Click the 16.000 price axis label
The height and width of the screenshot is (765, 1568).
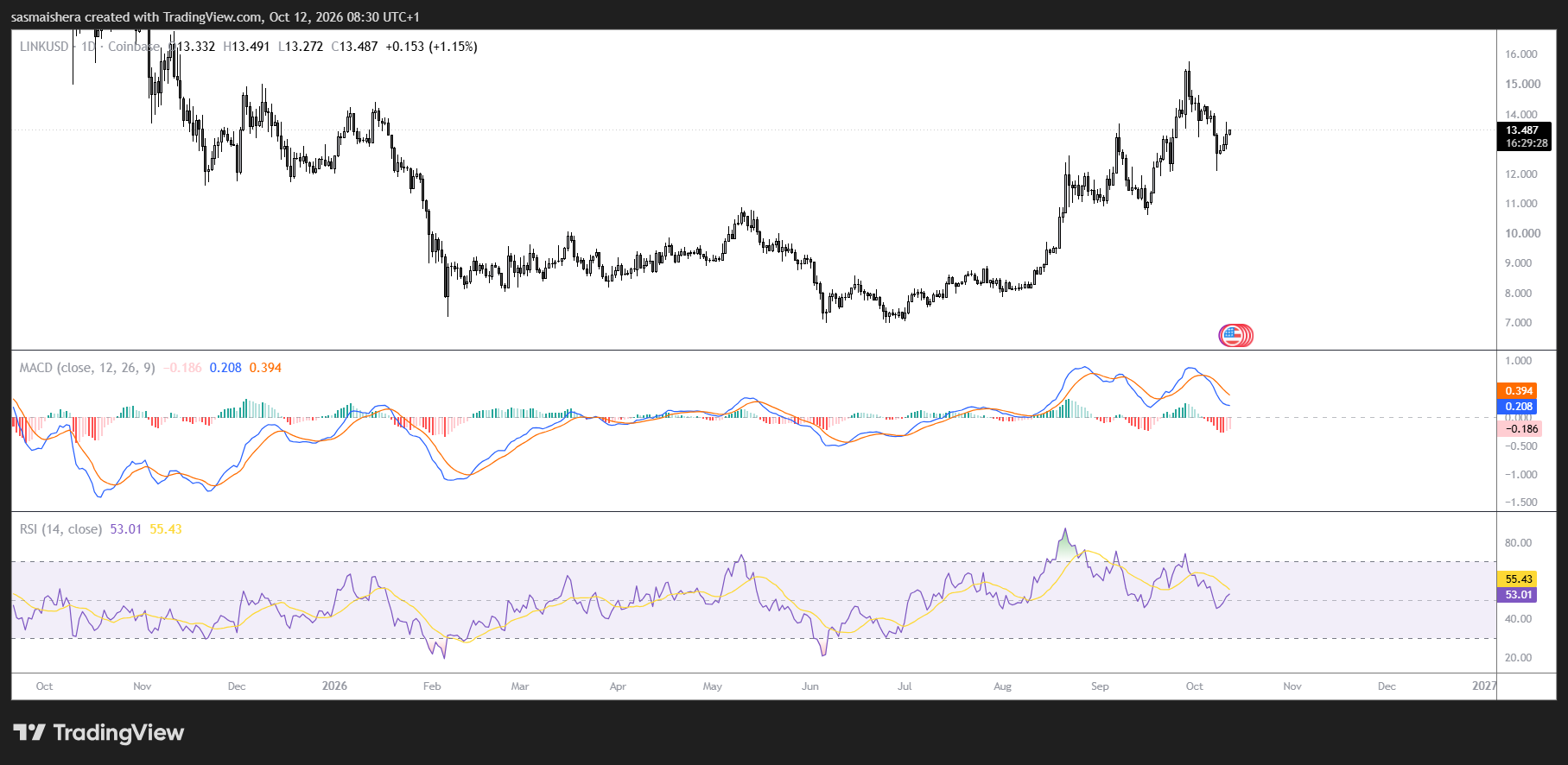coord(1521,54)
